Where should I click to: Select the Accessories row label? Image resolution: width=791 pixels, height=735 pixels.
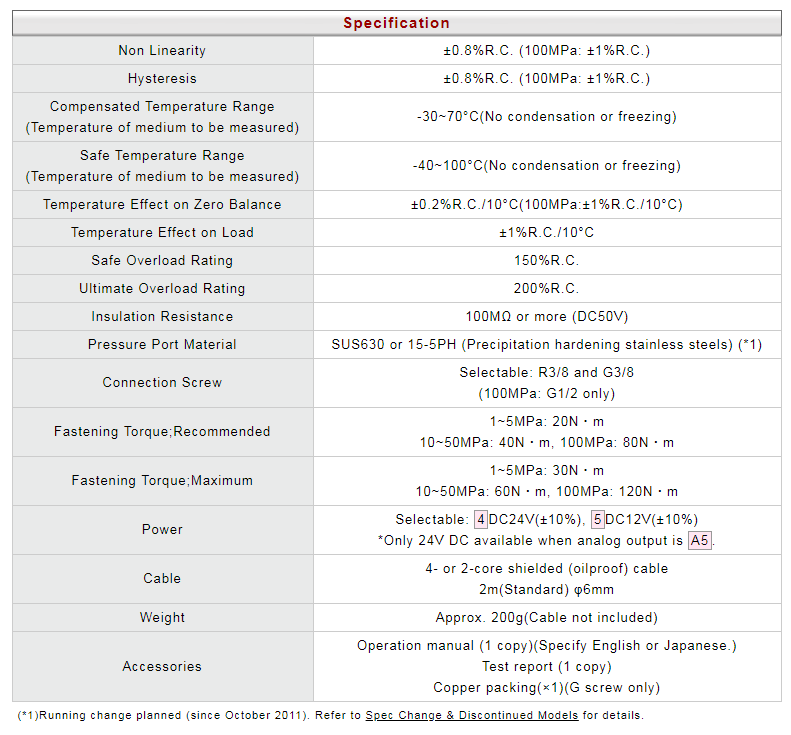162,666
